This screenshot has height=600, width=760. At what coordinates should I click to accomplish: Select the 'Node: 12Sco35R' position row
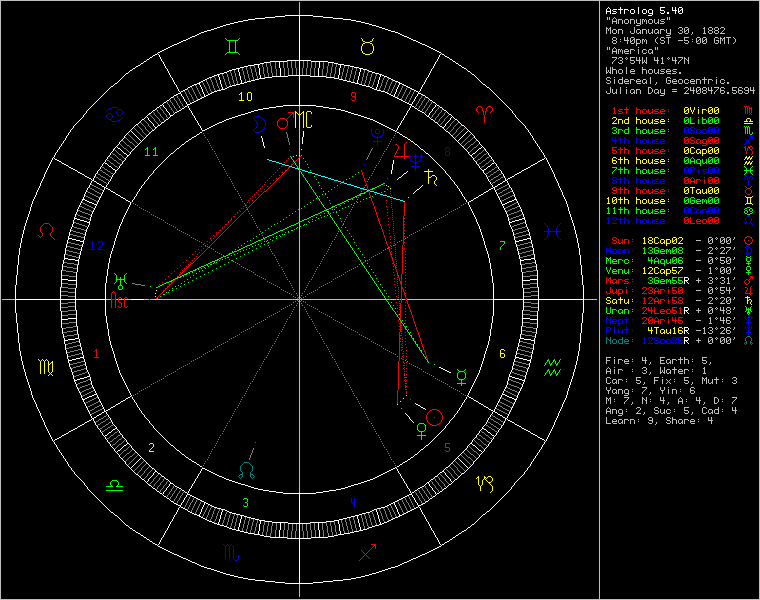tap(679, 341)
